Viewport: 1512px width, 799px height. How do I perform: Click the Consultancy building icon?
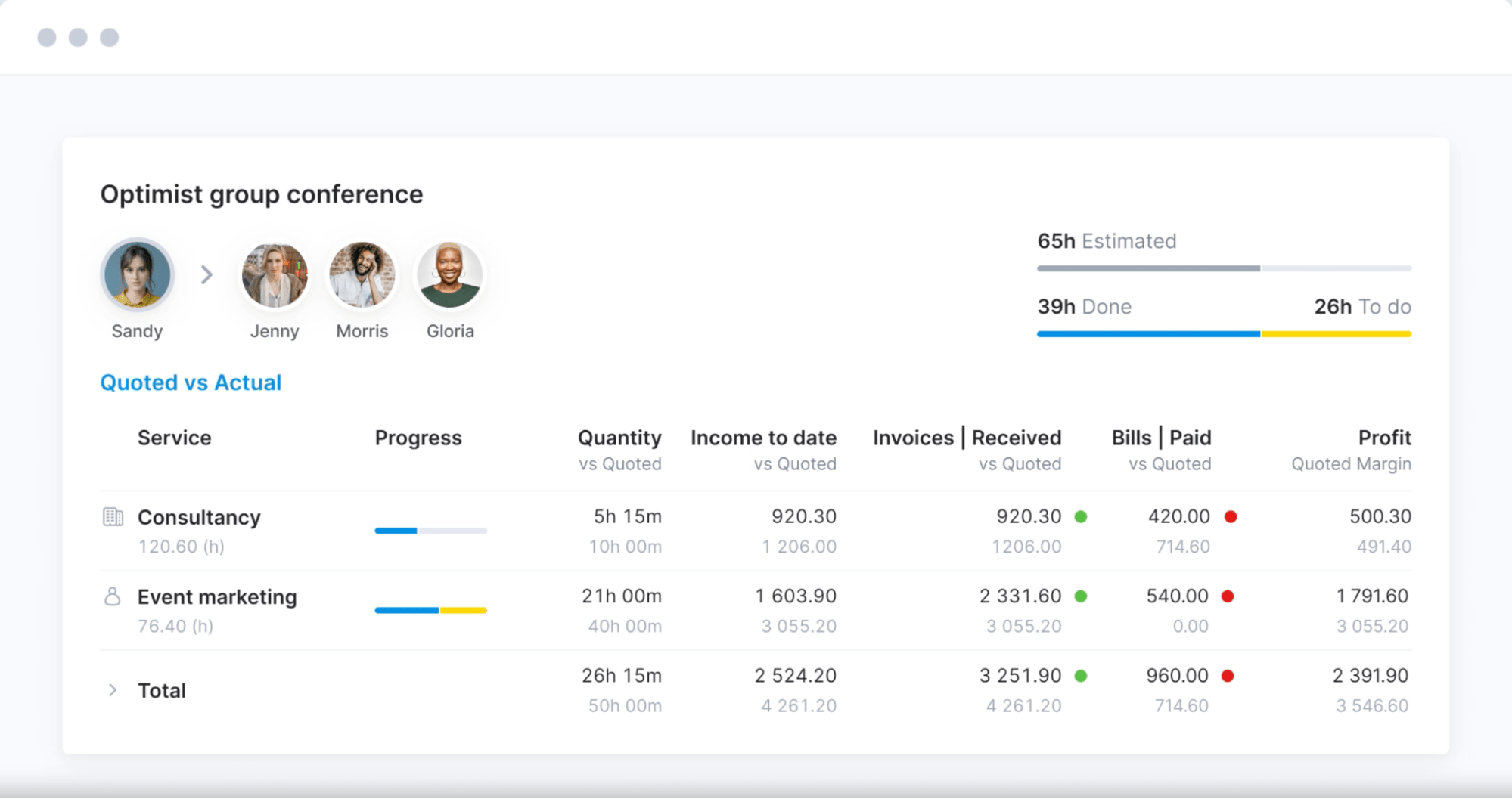(113, 517)
